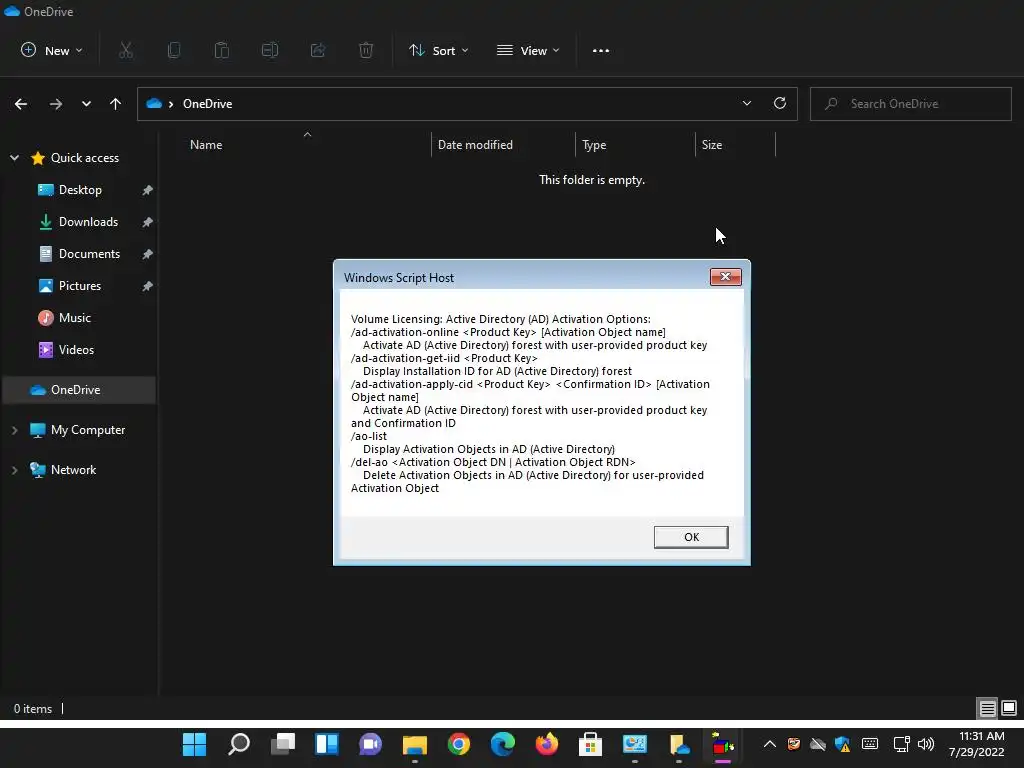The image size is (1024, 768).
Task: Sort by Date modified column header
Action: pyautogui.click(x=475, y=145)
